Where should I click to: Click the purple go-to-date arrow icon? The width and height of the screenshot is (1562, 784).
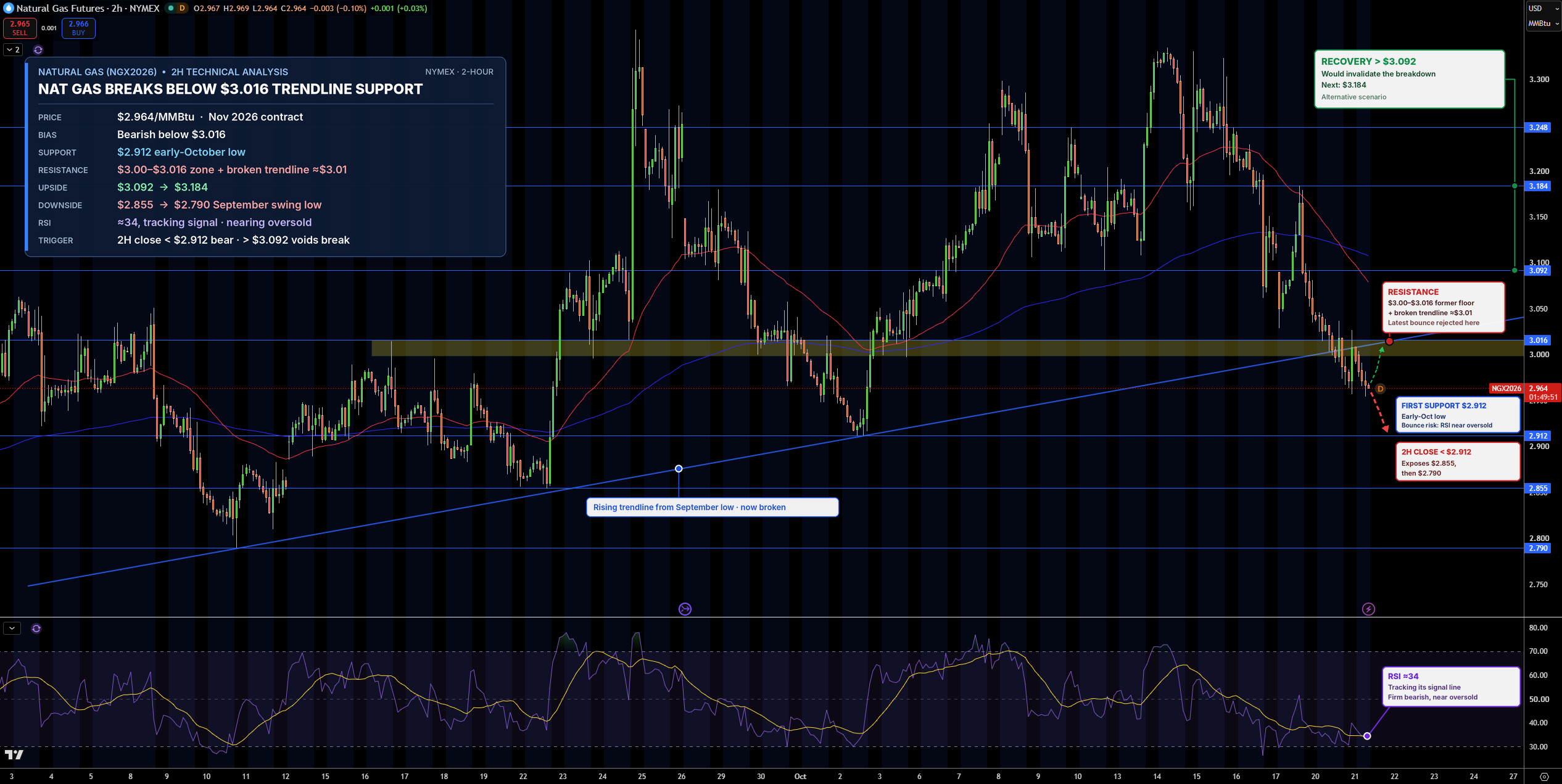click(685, 609)
